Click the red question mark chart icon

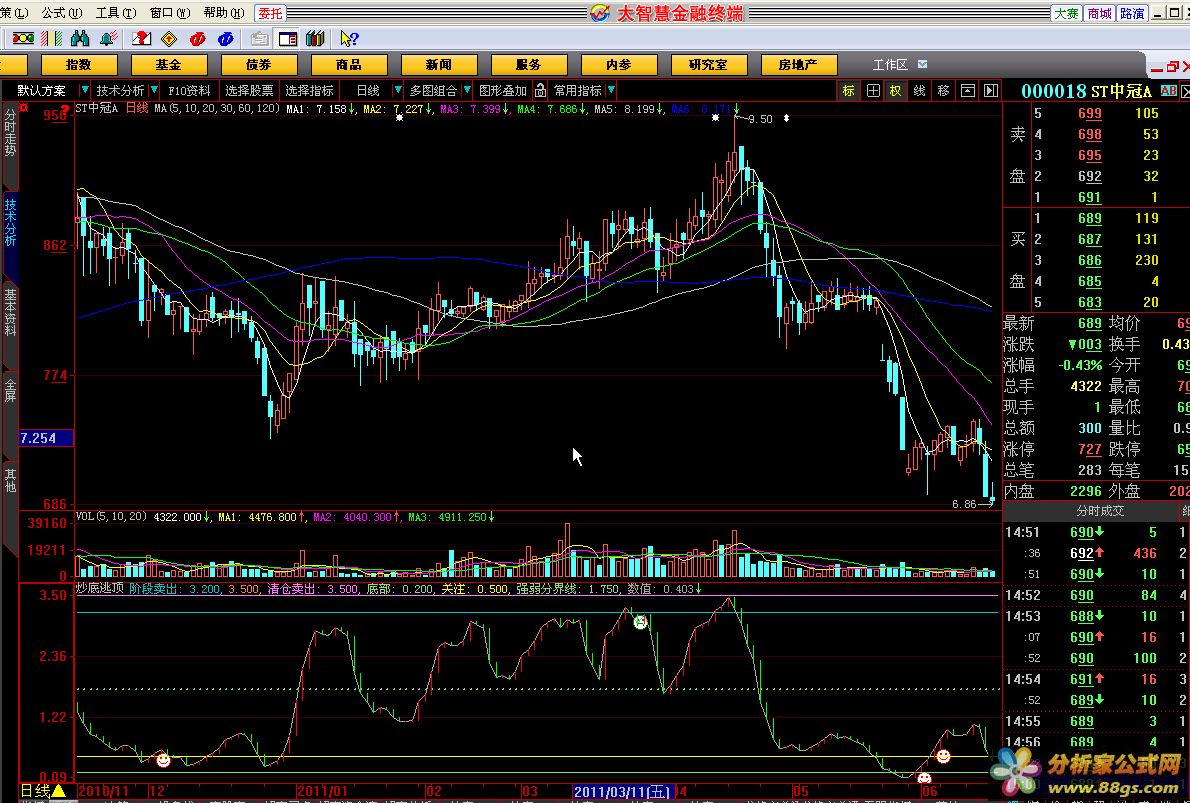(x=141, y=39)
